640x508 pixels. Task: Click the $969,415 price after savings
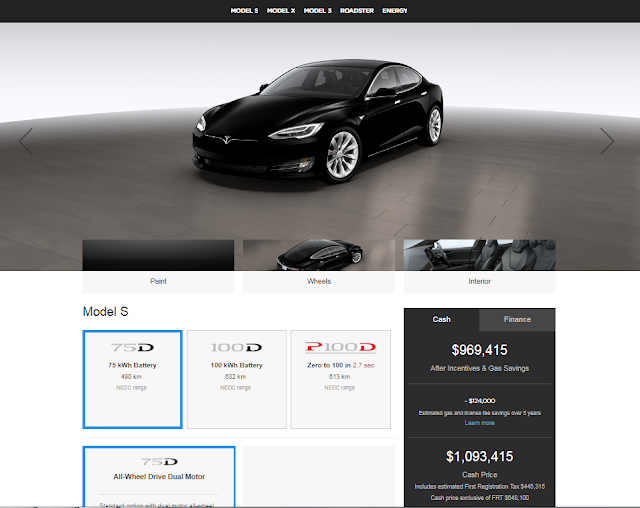[480, 350]
